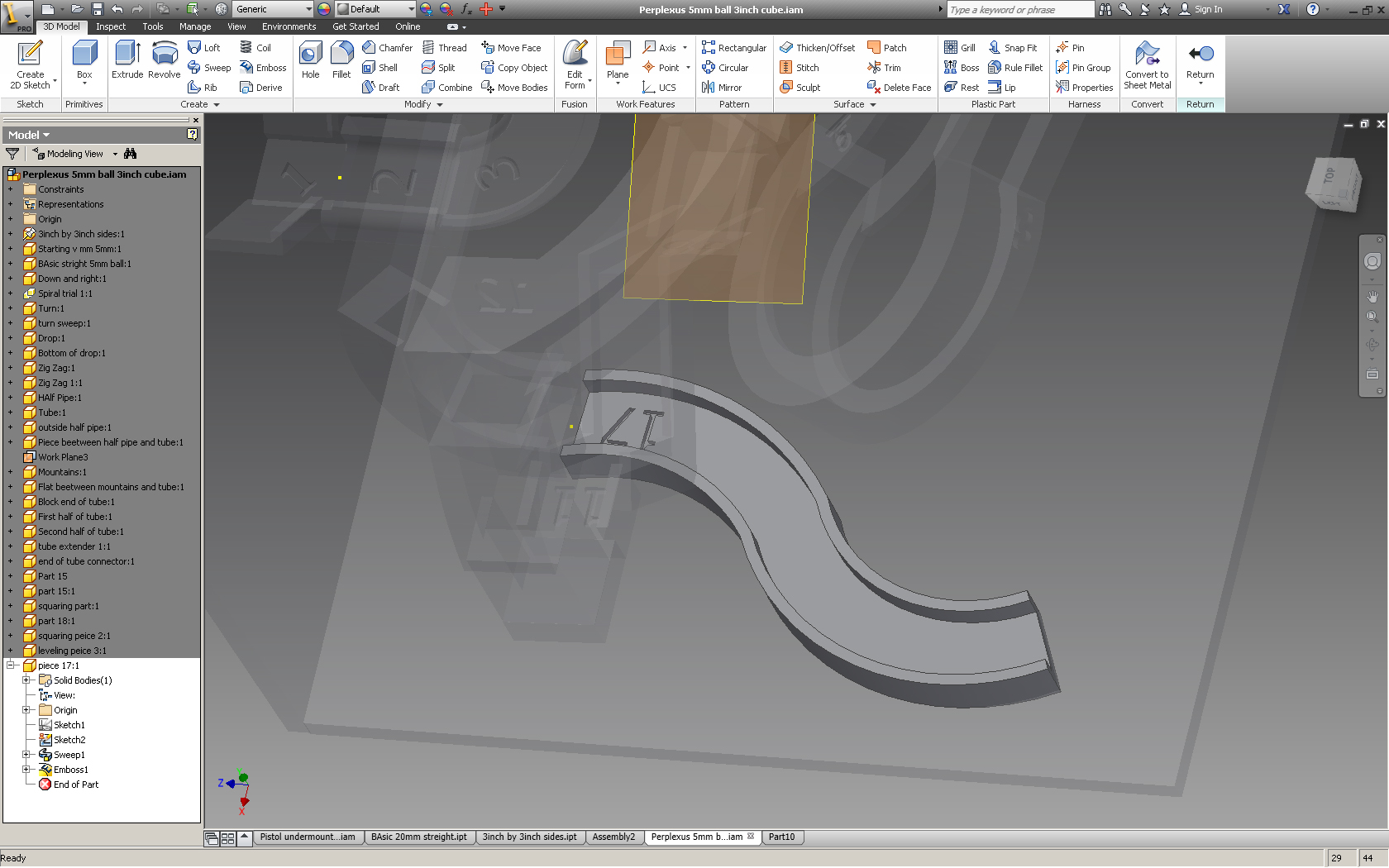
Task: Choose the Loft tool
Action: coord(204,48)
